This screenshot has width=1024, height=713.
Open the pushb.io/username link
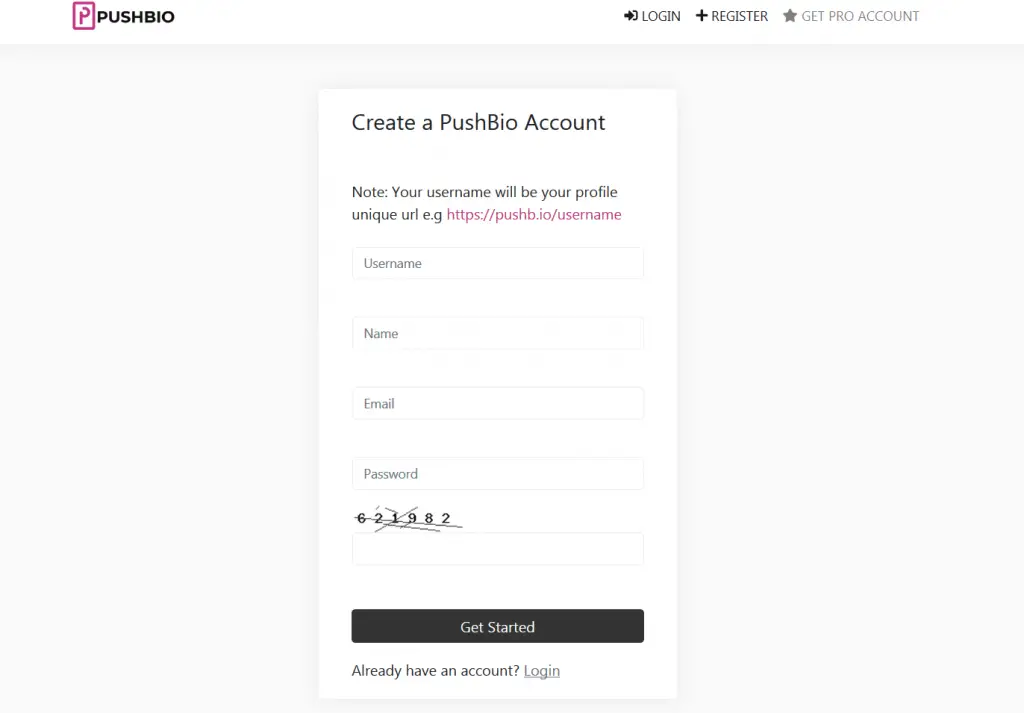click(x=534, y=214)
